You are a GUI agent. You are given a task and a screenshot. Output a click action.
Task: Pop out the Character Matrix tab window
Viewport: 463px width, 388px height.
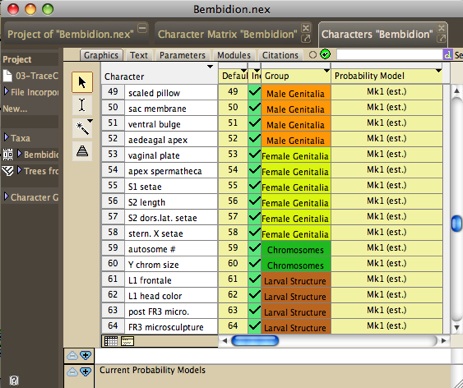[x=306, y=39]
